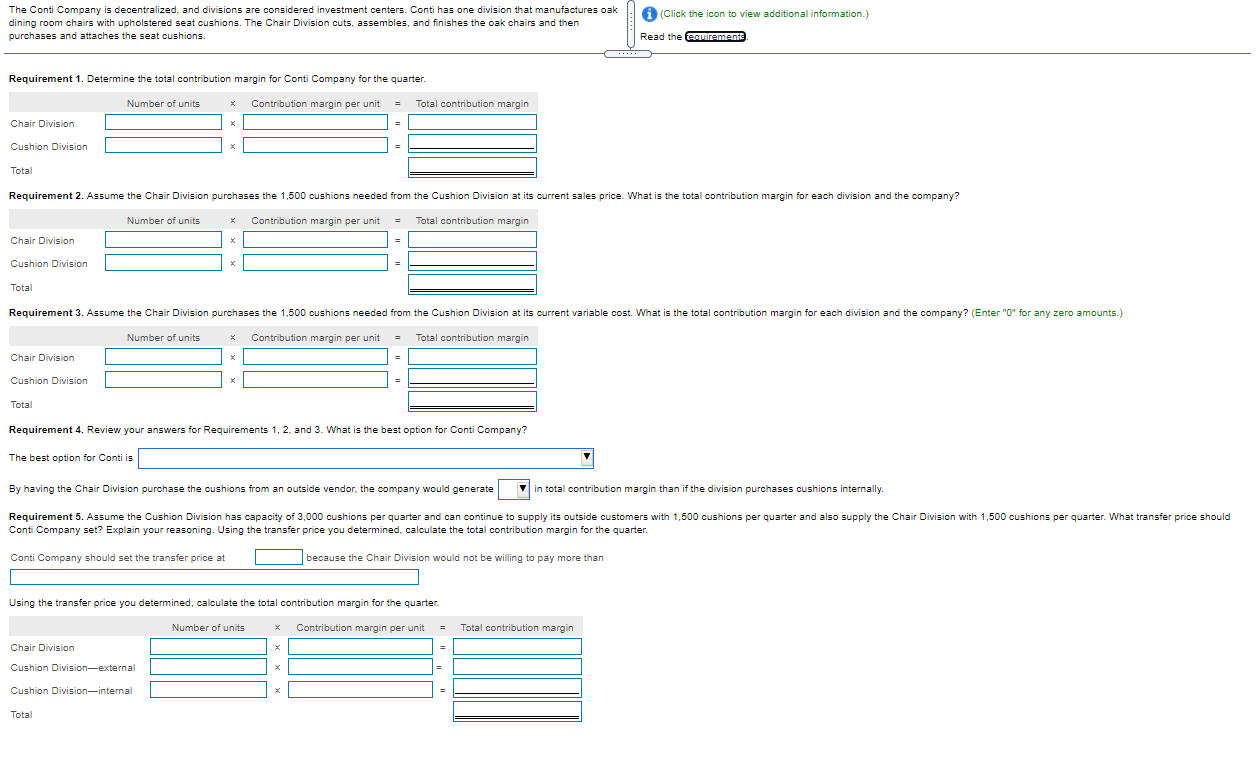Click Requirement 1 Chair Division contribution margin per unit field
Screen dimensions: 1259x772
(315, 123)
